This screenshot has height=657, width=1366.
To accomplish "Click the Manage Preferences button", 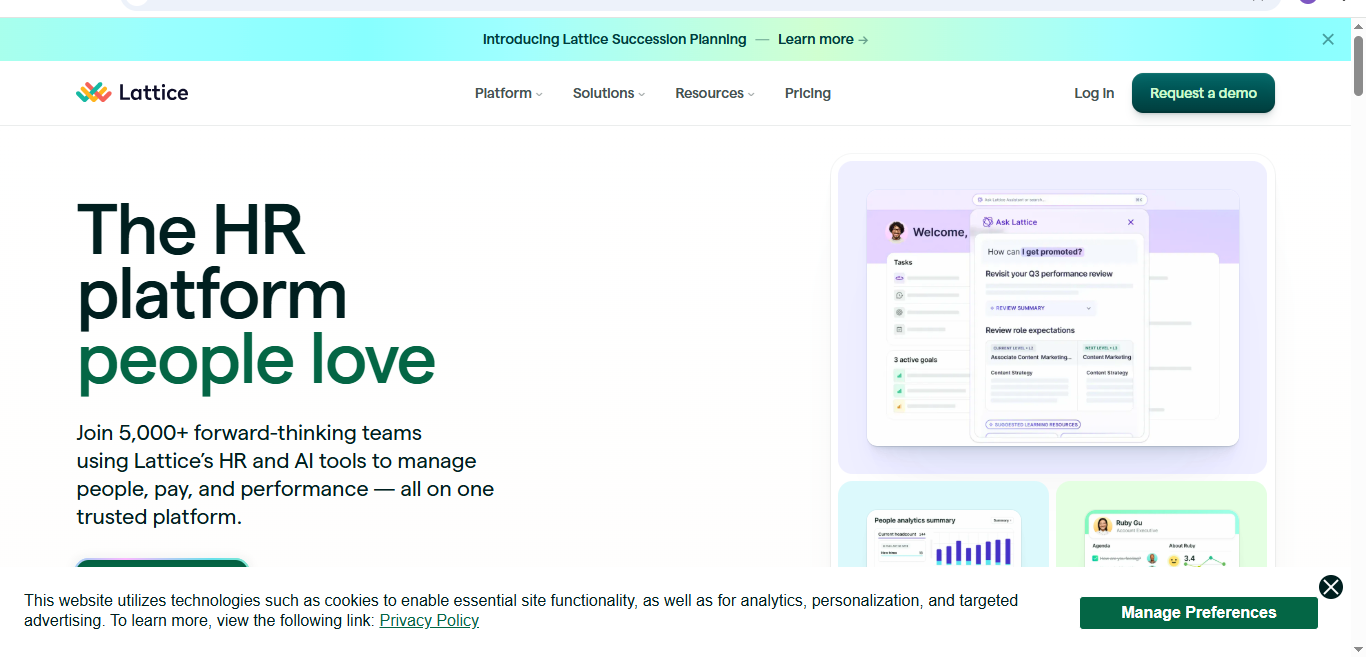I will 1198,613.
